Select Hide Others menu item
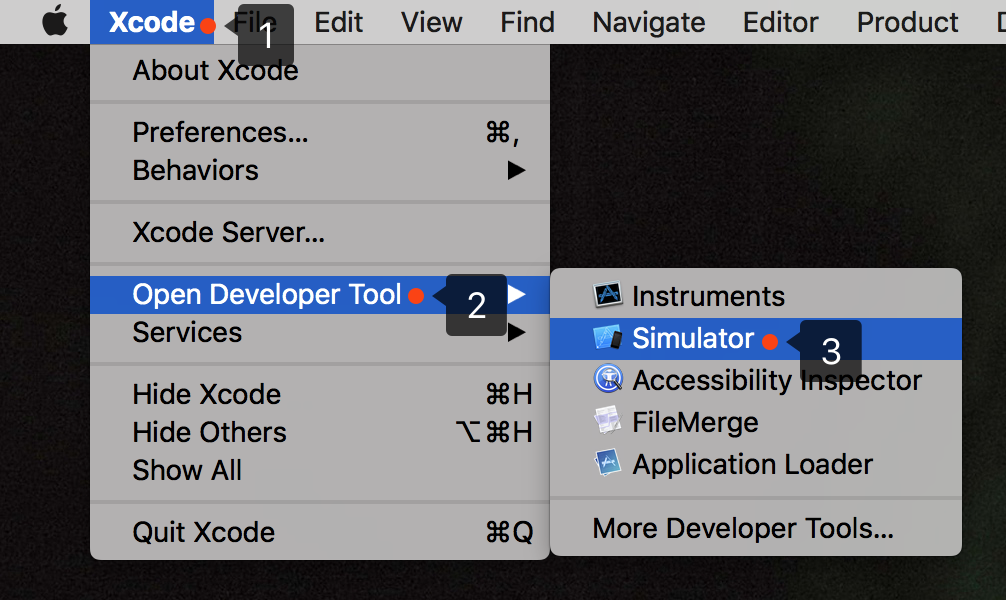1006x600 pixels. [x=209, y=432]
